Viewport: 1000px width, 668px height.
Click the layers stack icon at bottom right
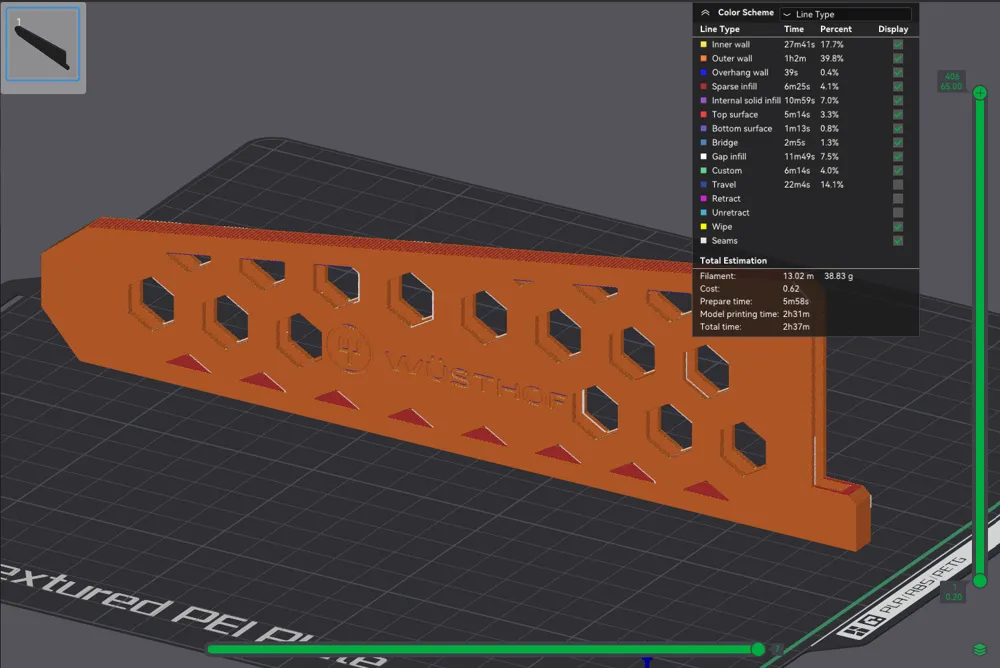coord(979,650)
